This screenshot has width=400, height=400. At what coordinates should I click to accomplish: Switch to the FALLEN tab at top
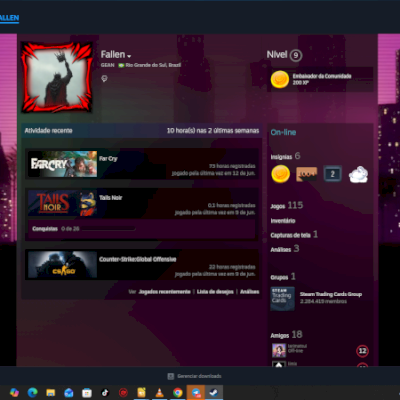point(9,18)
